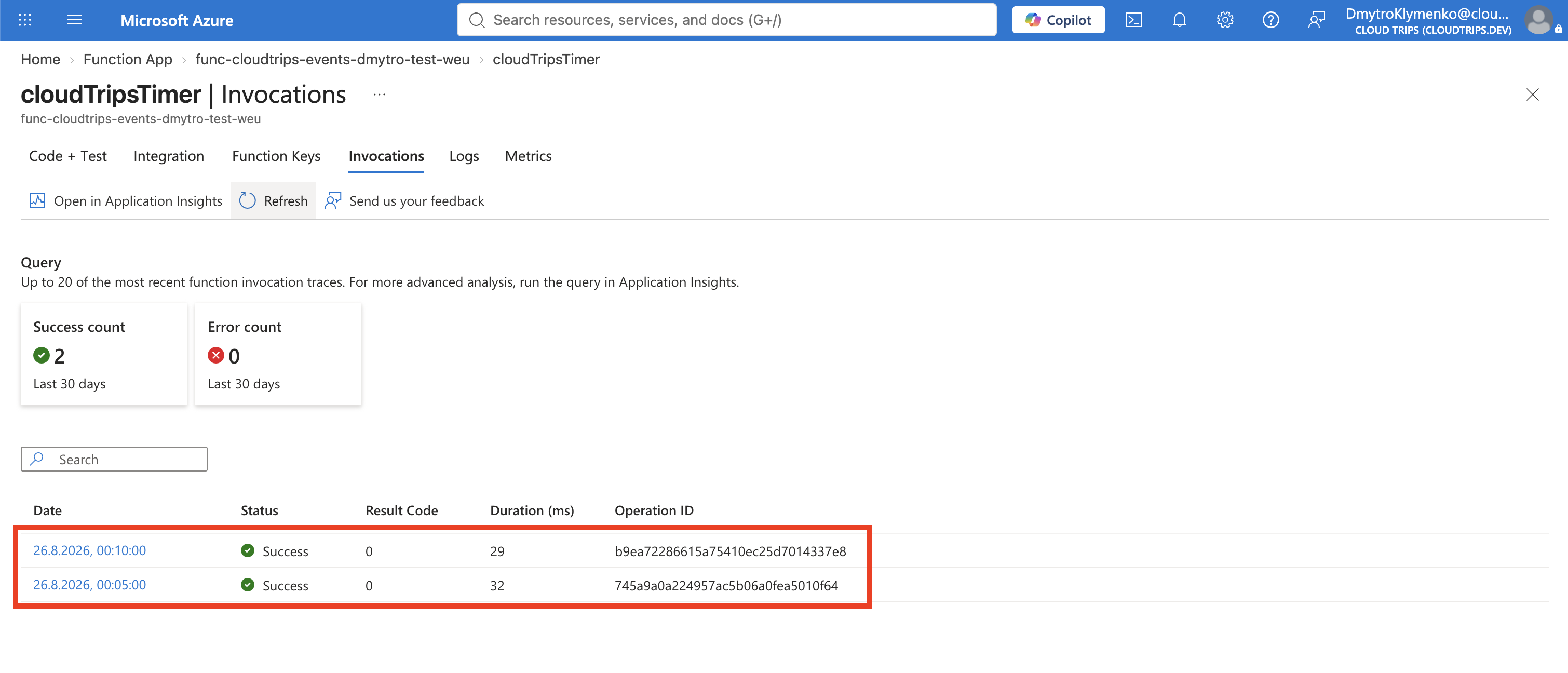Click Send us your feedback

(404, 200)
